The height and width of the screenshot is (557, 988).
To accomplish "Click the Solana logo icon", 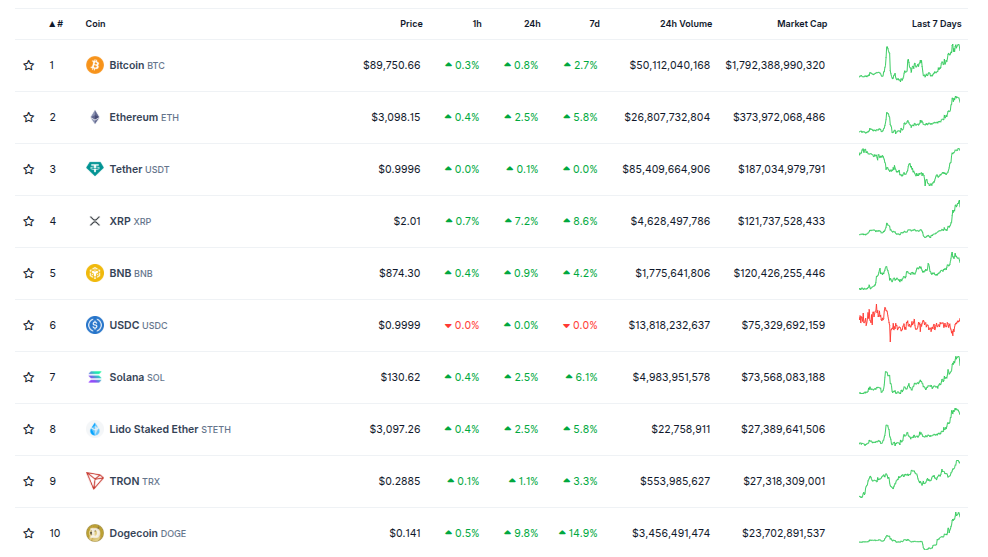I will coord(95,377).
